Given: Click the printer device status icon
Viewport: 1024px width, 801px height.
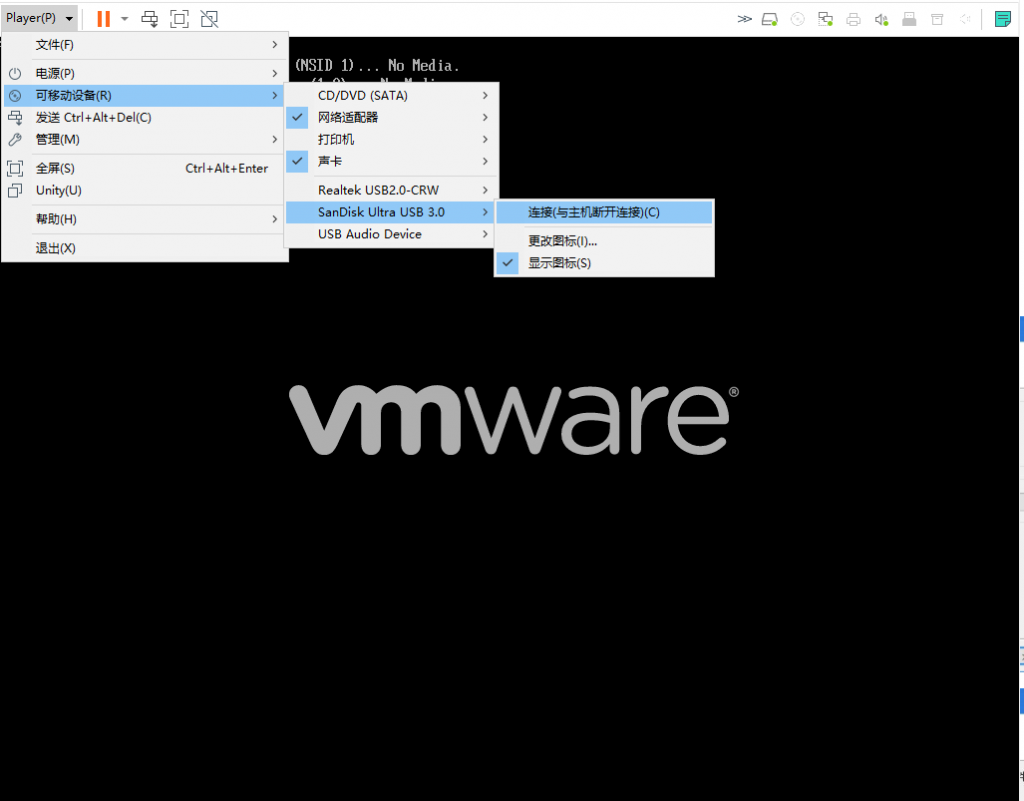Looking at the screenshot, I should coord(853,20).
